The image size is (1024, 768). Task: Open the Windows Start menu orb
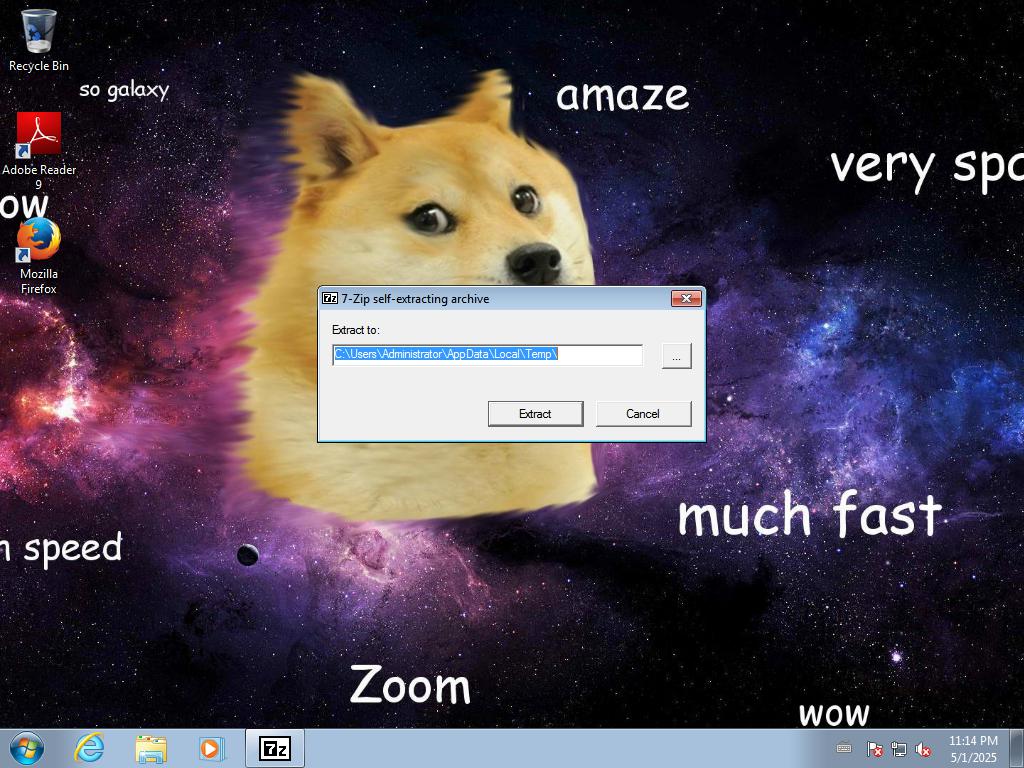27,748
